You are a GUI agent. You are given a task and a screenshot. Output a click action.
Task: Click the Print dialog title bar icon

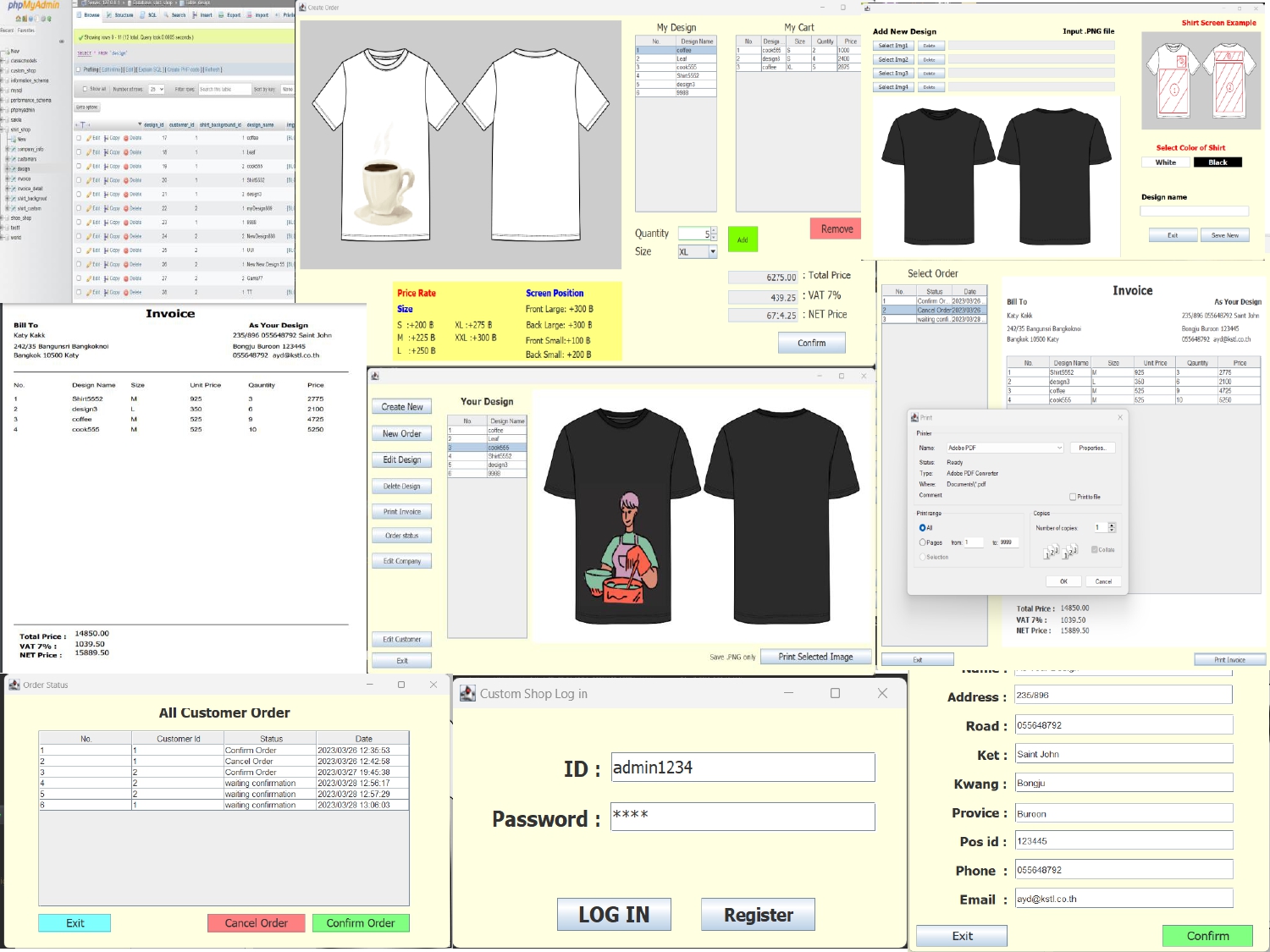pyautogui.click(x=914, y=417)
